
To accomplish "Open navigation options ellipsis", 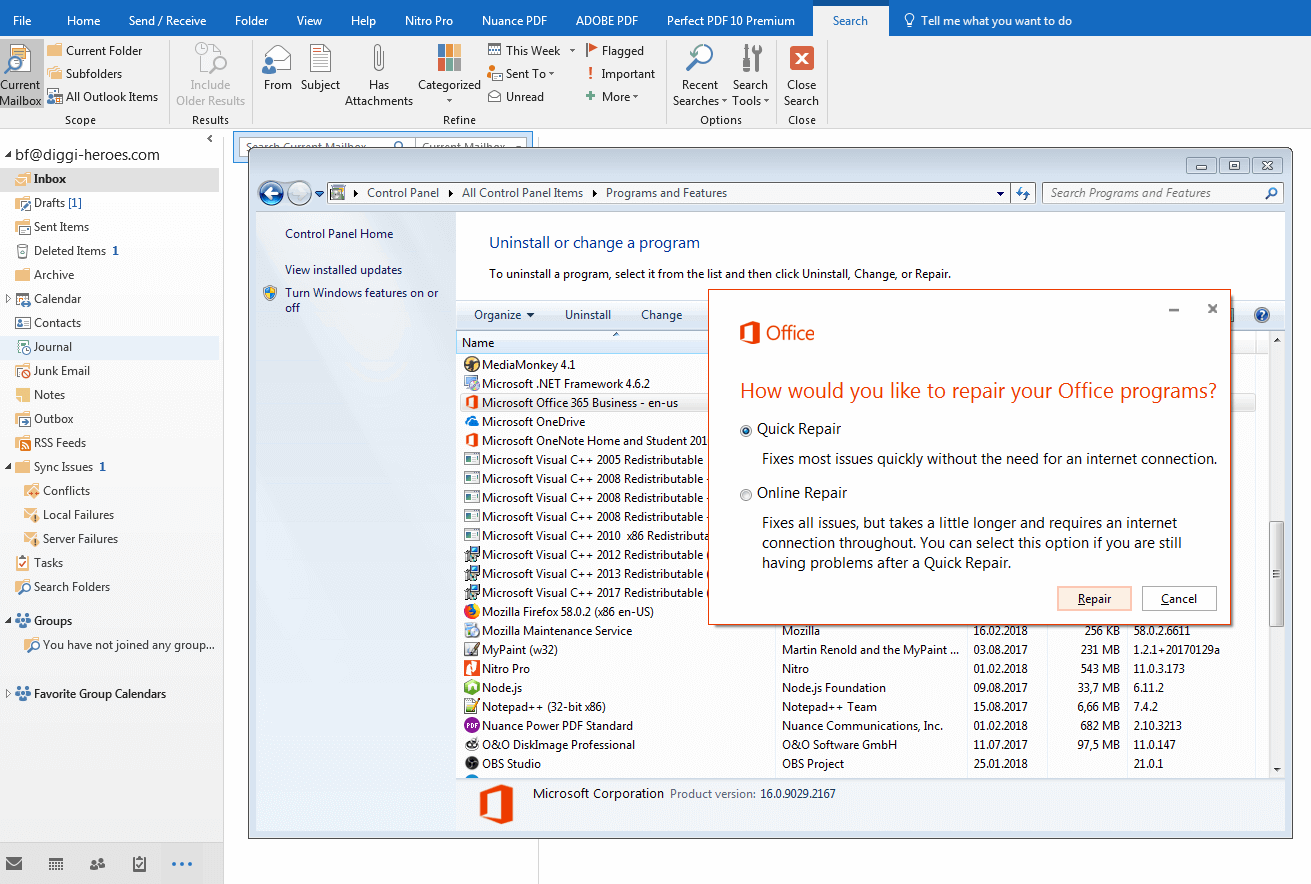I will [181, 863].
